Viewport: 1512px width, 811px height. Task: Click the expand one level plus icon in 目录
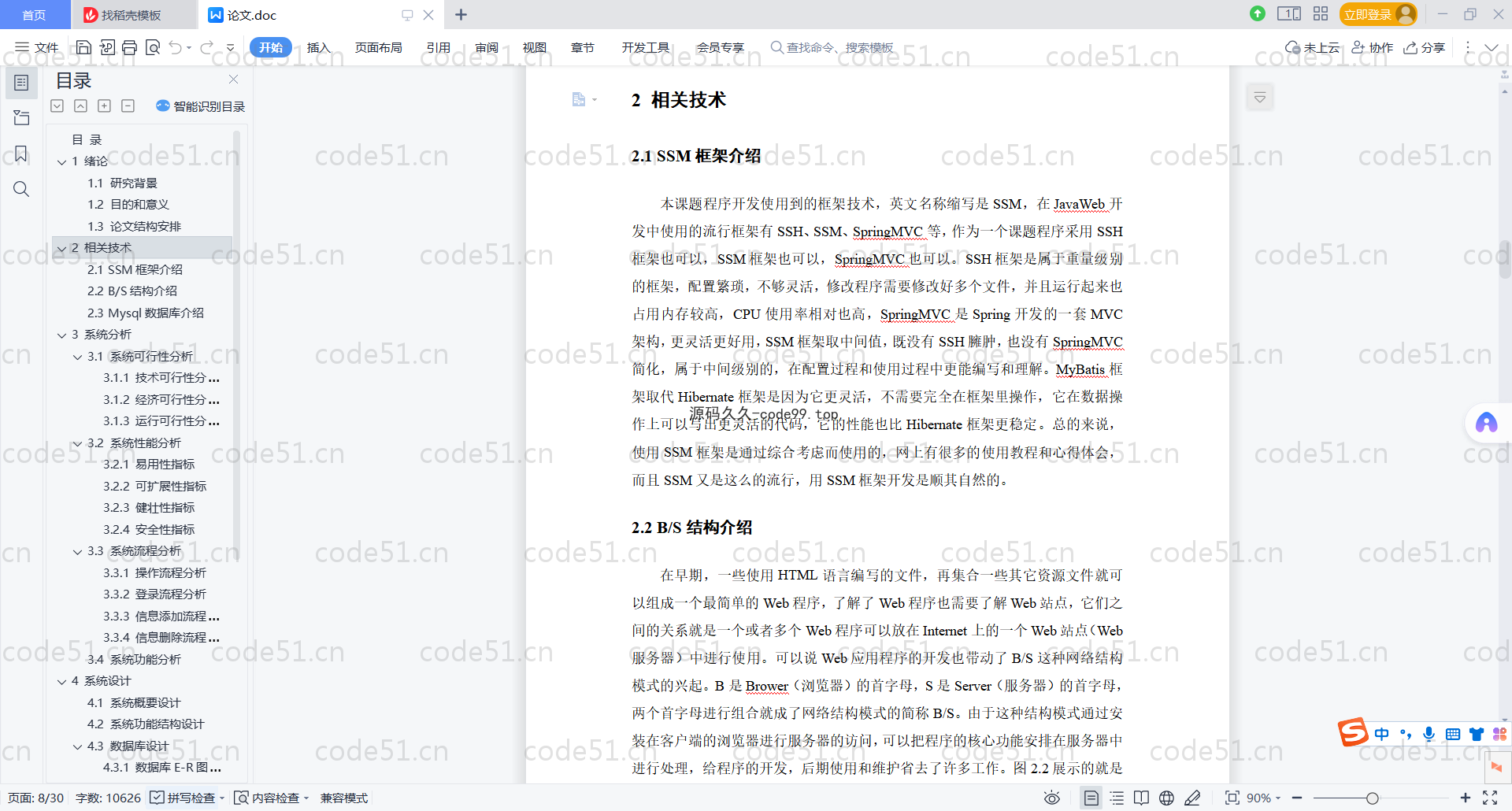click(x=104, y=106)
